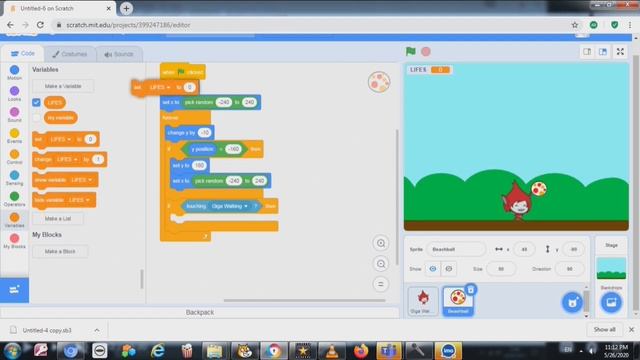Open the LIFES dropdown in the script's set block

pos(160,87)
